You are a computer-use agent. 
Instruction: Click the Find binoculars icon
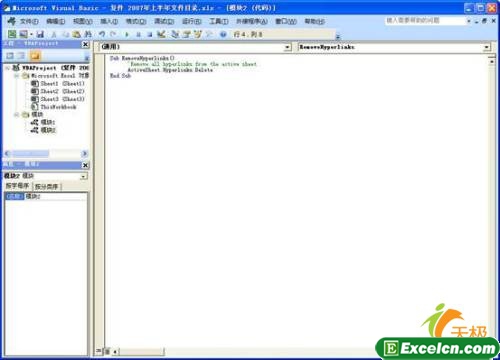(88, 34)
